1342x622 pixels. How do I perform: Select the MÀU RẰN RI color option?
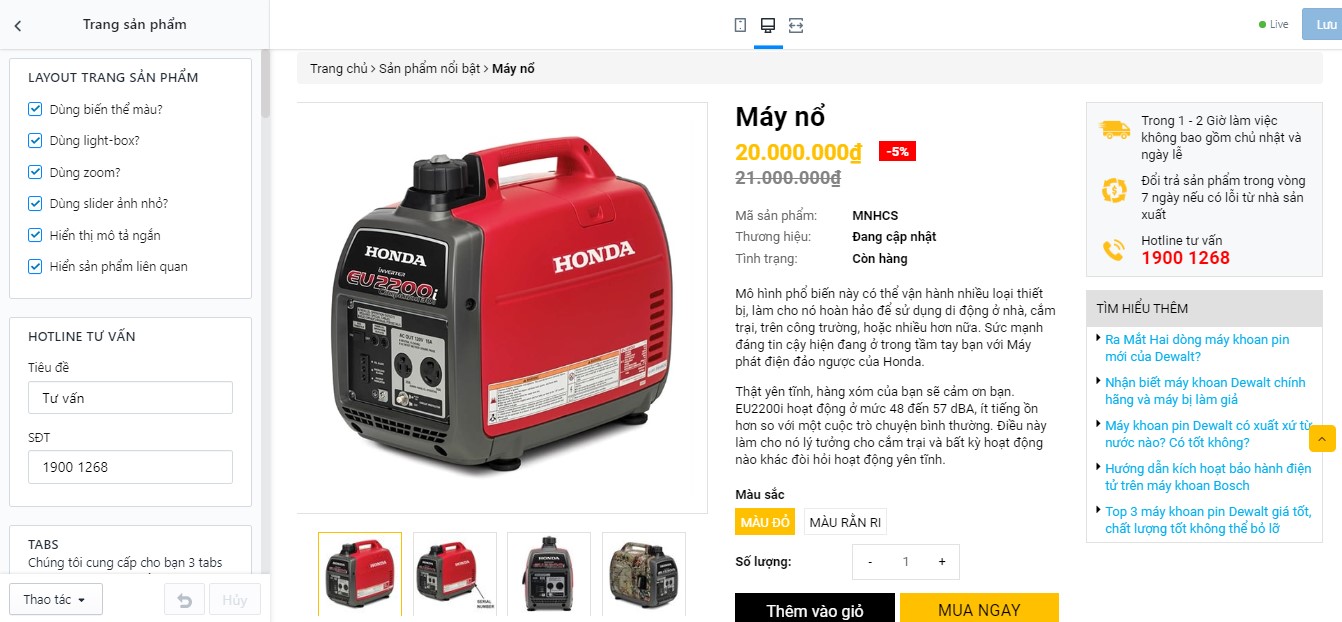tap(845, 522)
